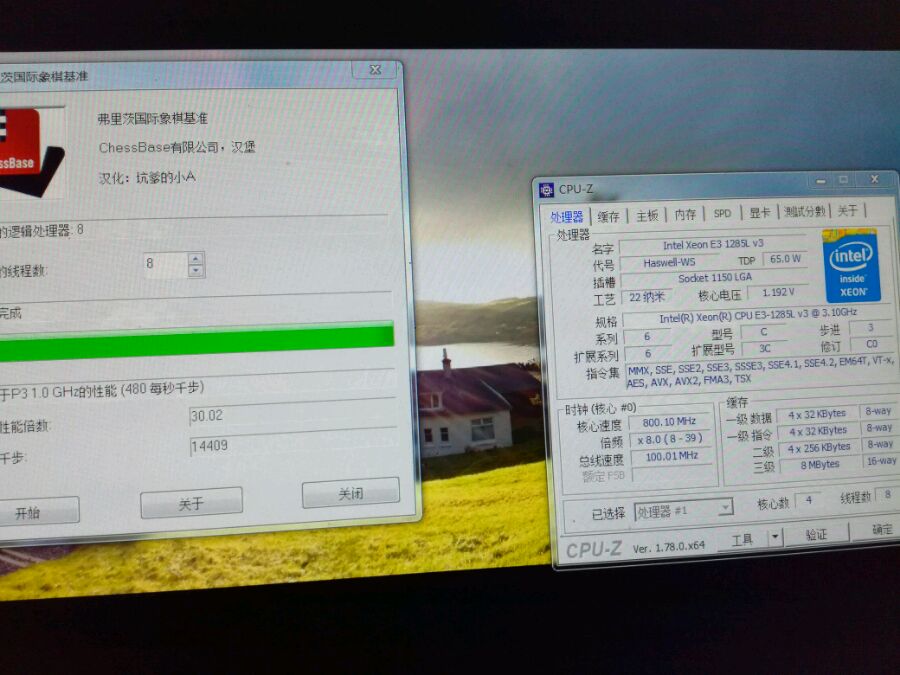Increase thread count with up arrow

[196, 259]
